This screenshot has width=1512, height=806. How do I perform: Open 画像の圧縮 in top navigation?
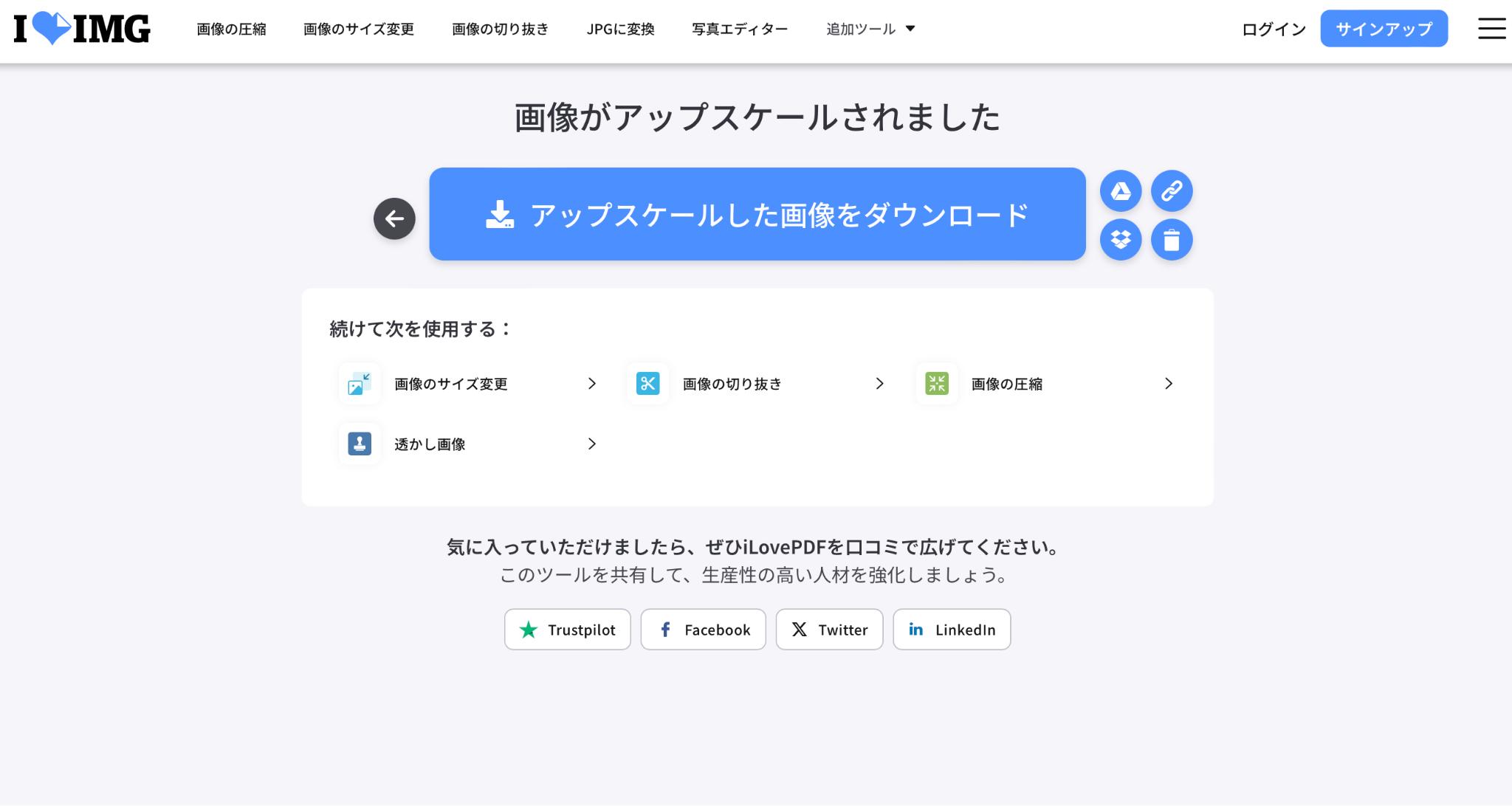(231, 29)
